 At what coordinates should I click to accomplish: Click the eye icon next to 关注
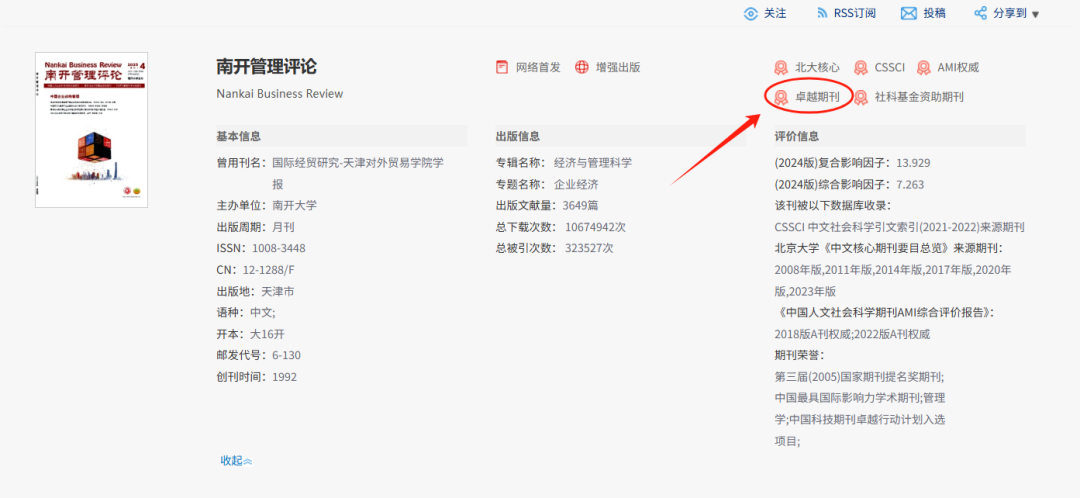click(751, 13)
